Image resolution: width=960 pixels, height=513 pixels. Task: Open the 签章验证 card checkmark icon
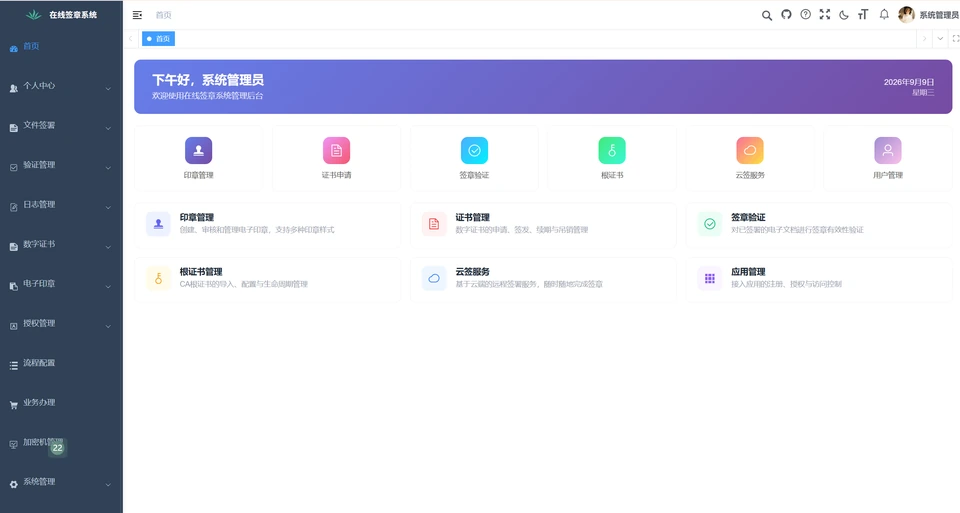click(710, 224)
